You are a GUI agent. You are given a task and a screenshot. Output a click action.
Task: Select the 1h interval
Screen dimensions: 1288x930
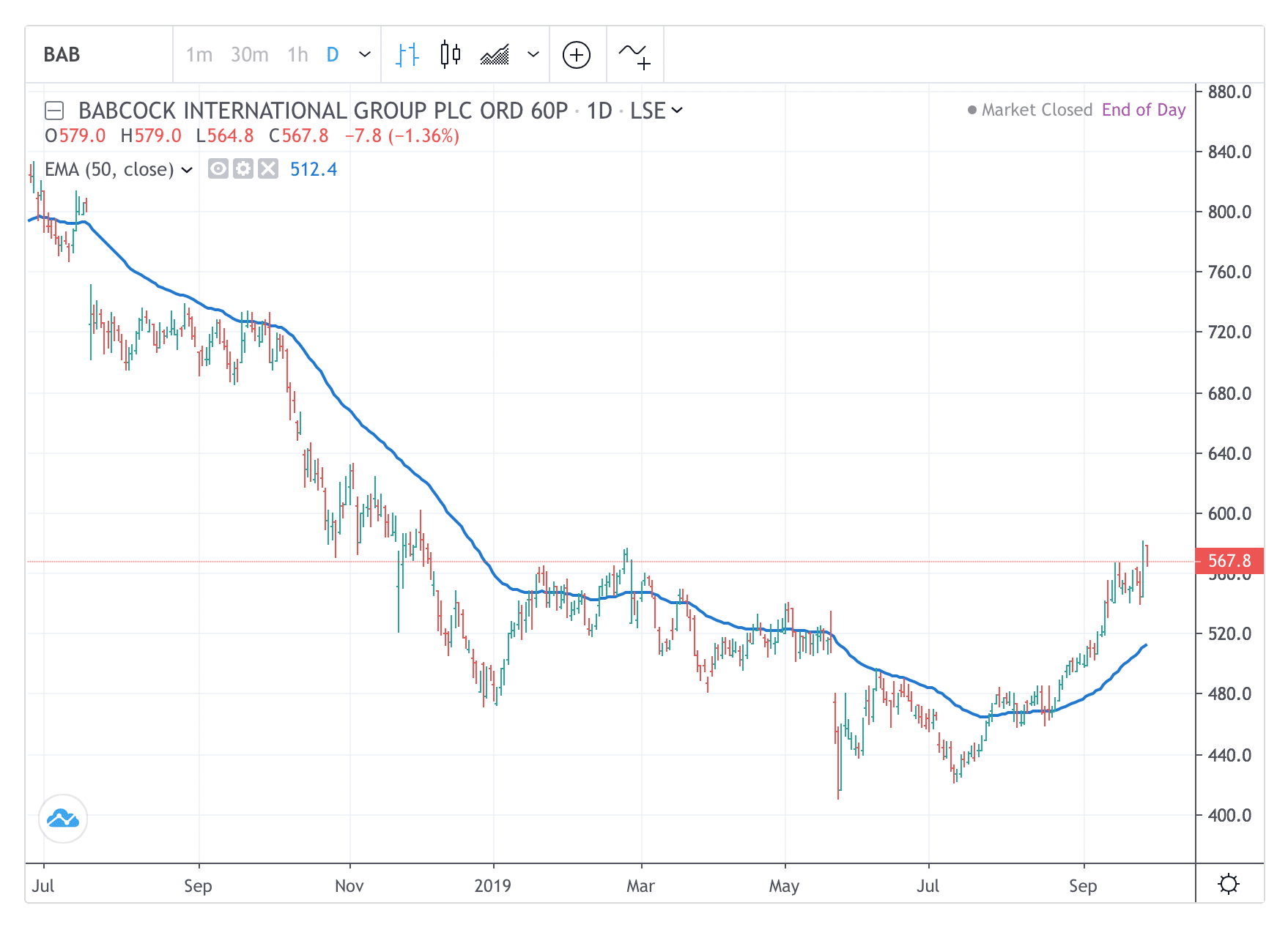pyautogui.click(x=297, y=55)
